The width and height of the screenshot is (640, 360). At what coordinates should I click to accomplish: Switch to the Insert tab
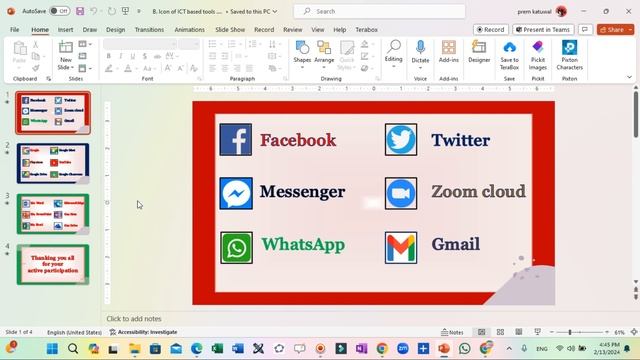pos(65,29)
